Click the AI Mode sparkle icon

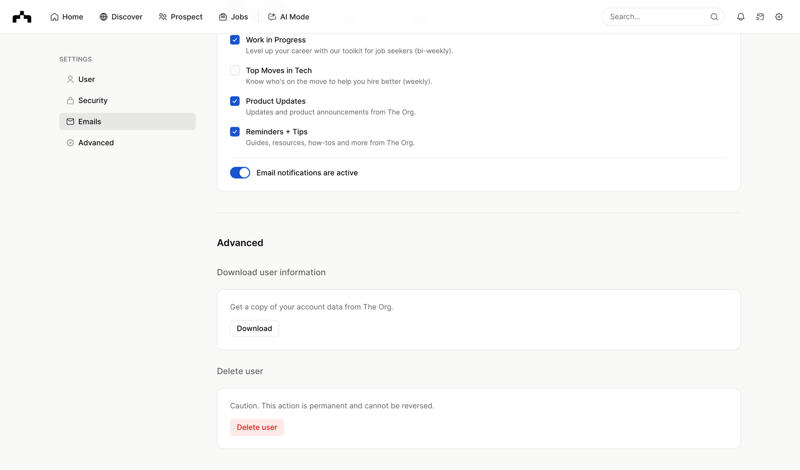click(272, 17)
